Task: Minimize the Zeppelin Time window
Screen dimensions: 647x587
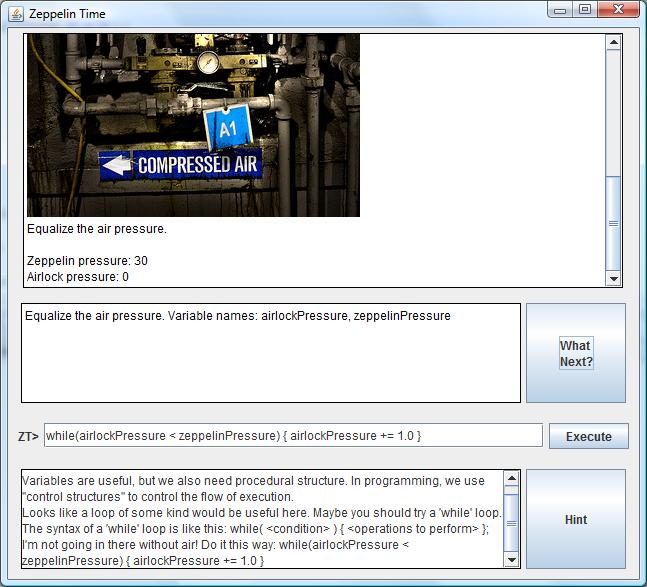Action: click(x=561, y=10)
